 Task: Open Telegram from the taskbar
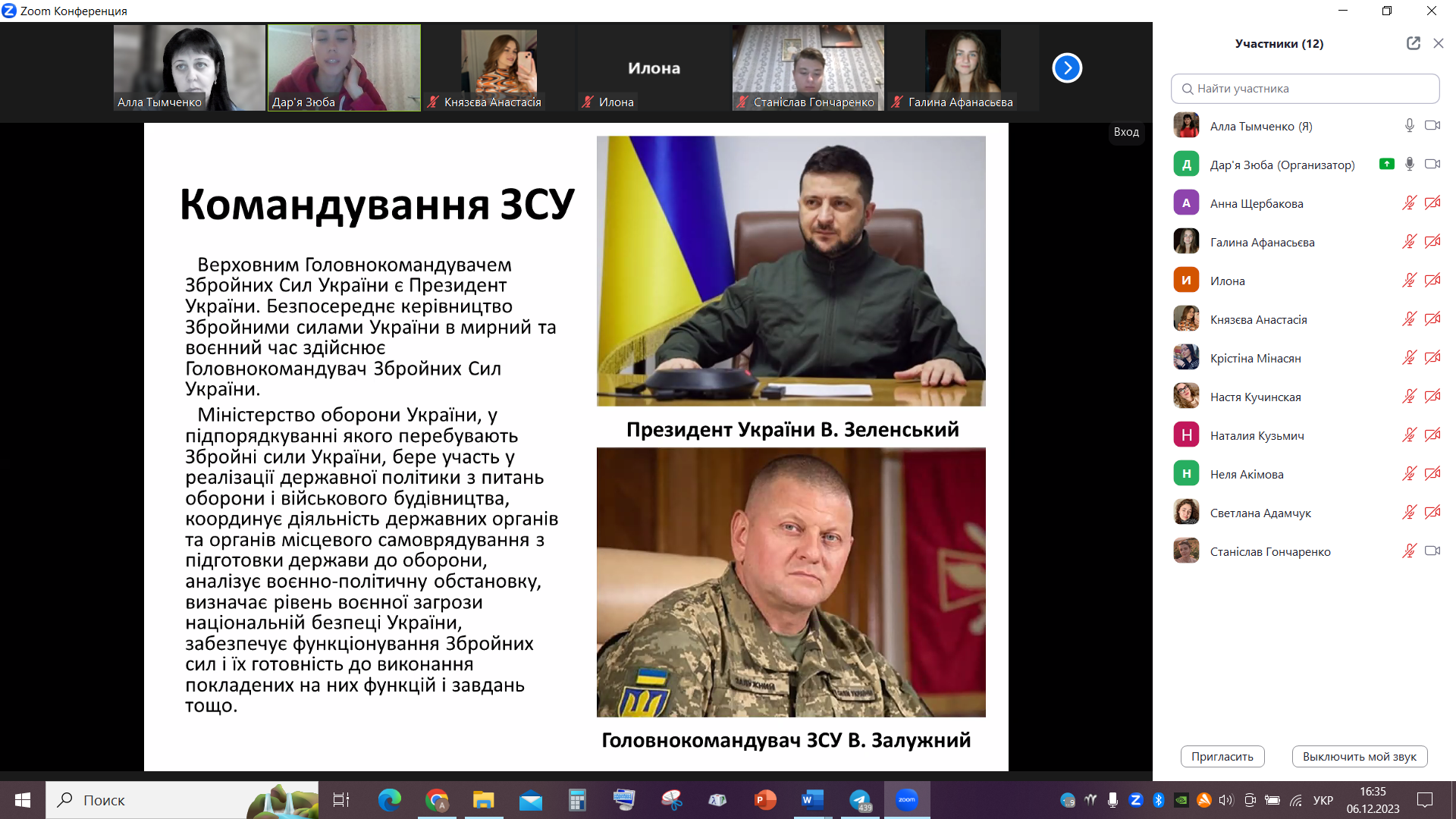point(860,800)
